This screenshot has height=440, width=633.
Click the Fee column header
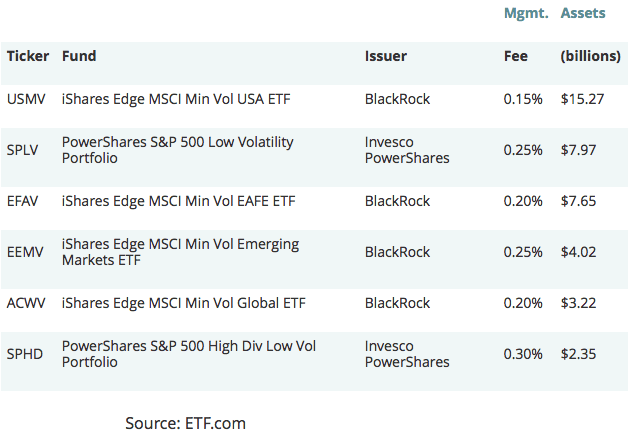coord(515,56)
